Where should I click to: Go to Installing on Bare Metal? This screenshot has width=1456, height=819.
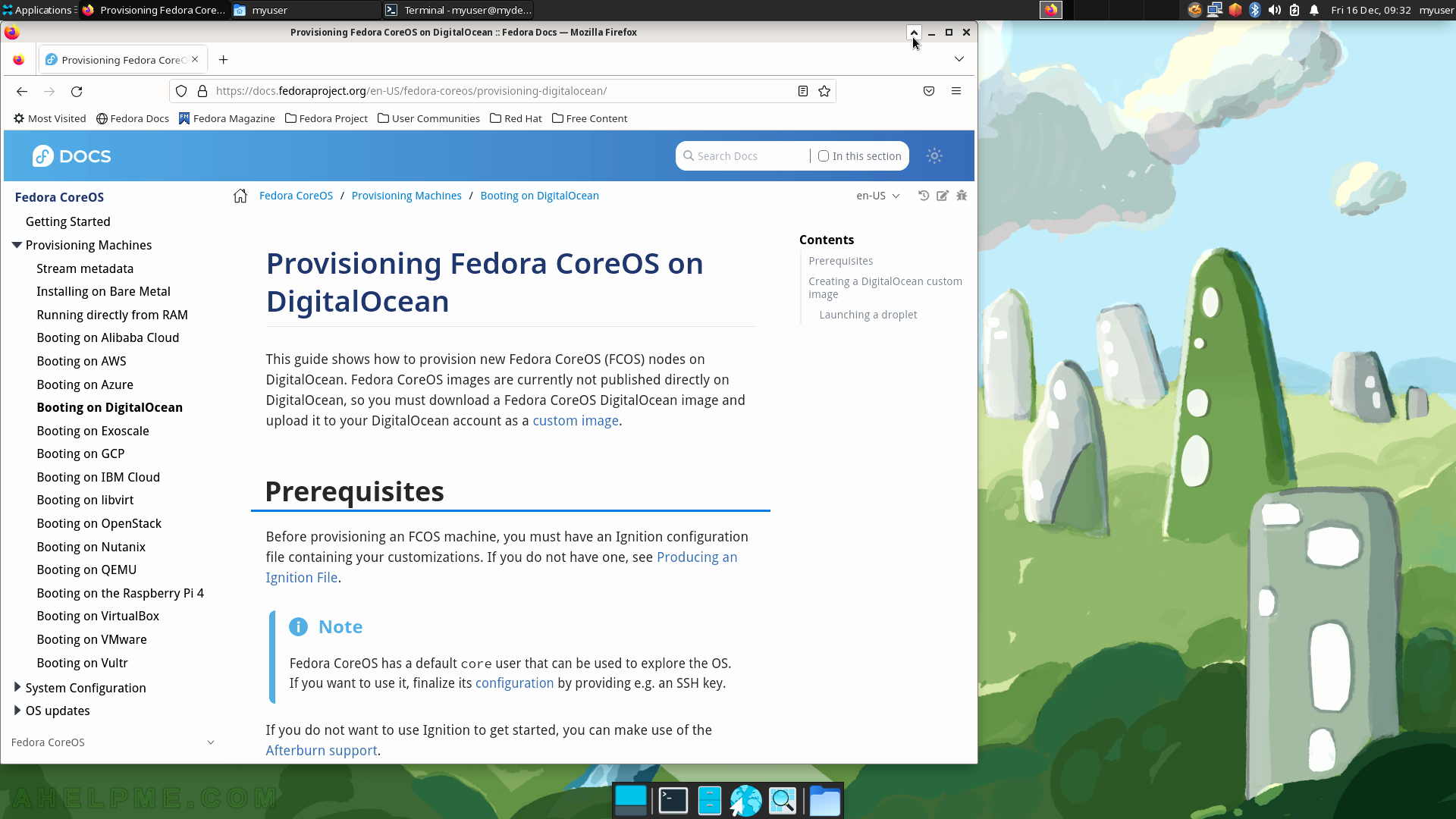coord(103,291)
